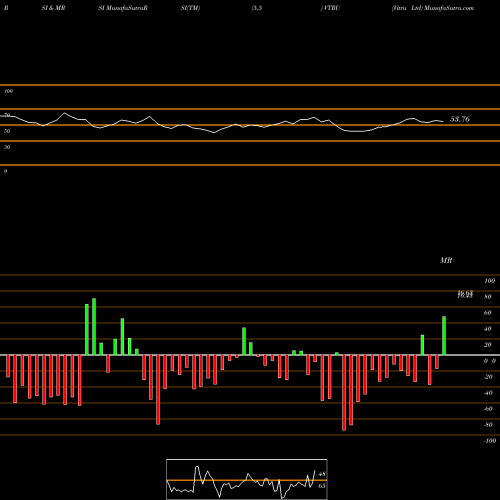Click the 30 label on RSI axis
The image size is (500, 500).
pos(7,147)
